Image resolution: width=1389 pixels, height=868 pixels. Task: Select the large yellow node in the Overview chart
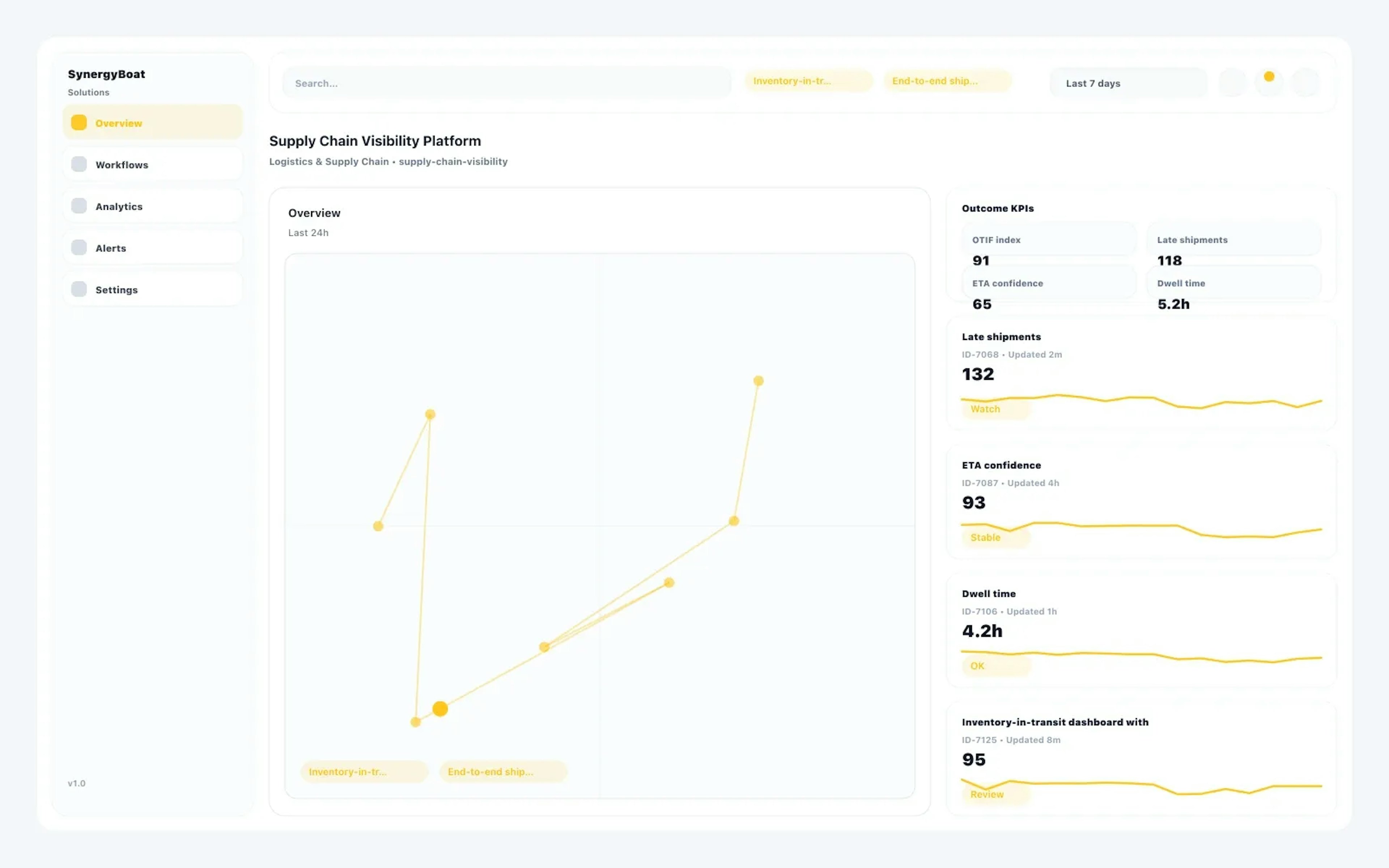click(x=440, y=709)
